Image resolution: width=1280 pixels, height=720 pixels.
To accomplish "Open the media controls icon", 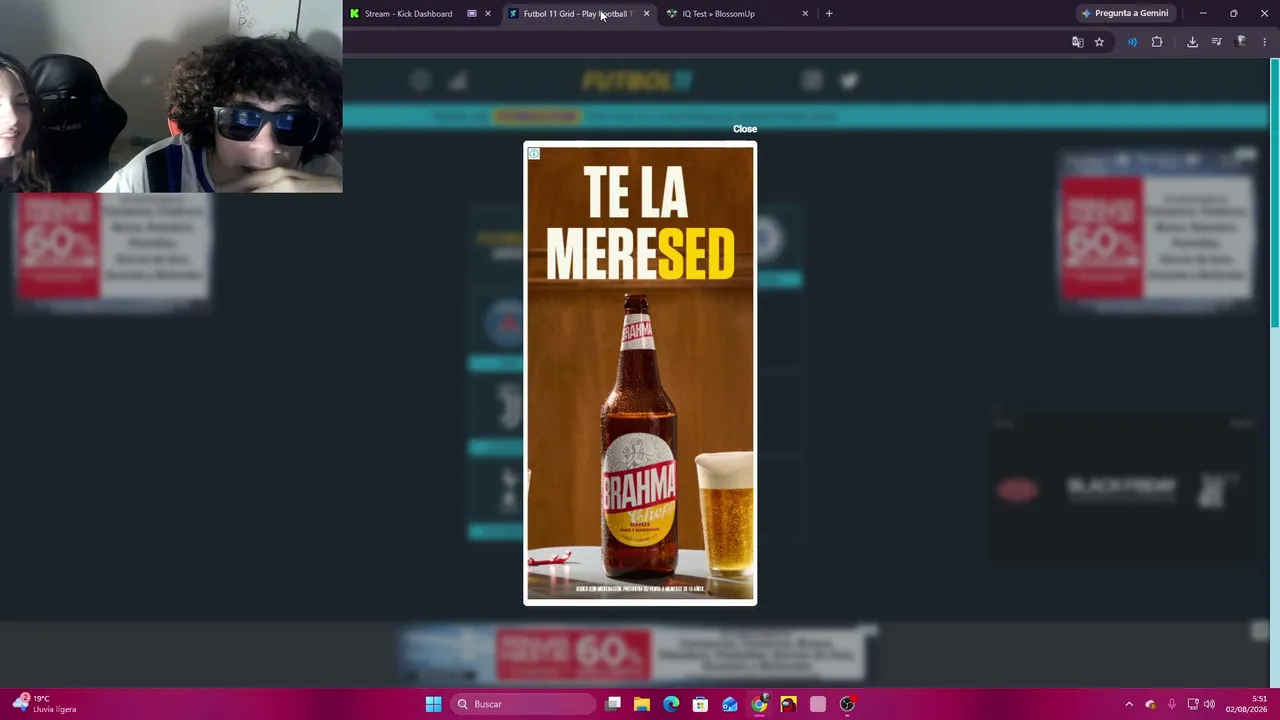I will click(x=1216, y=42).
